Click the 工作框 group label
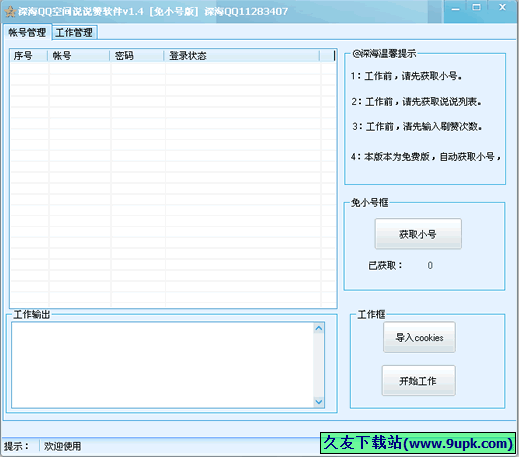The height and width of the screenshot is (457, 519). 371,314
